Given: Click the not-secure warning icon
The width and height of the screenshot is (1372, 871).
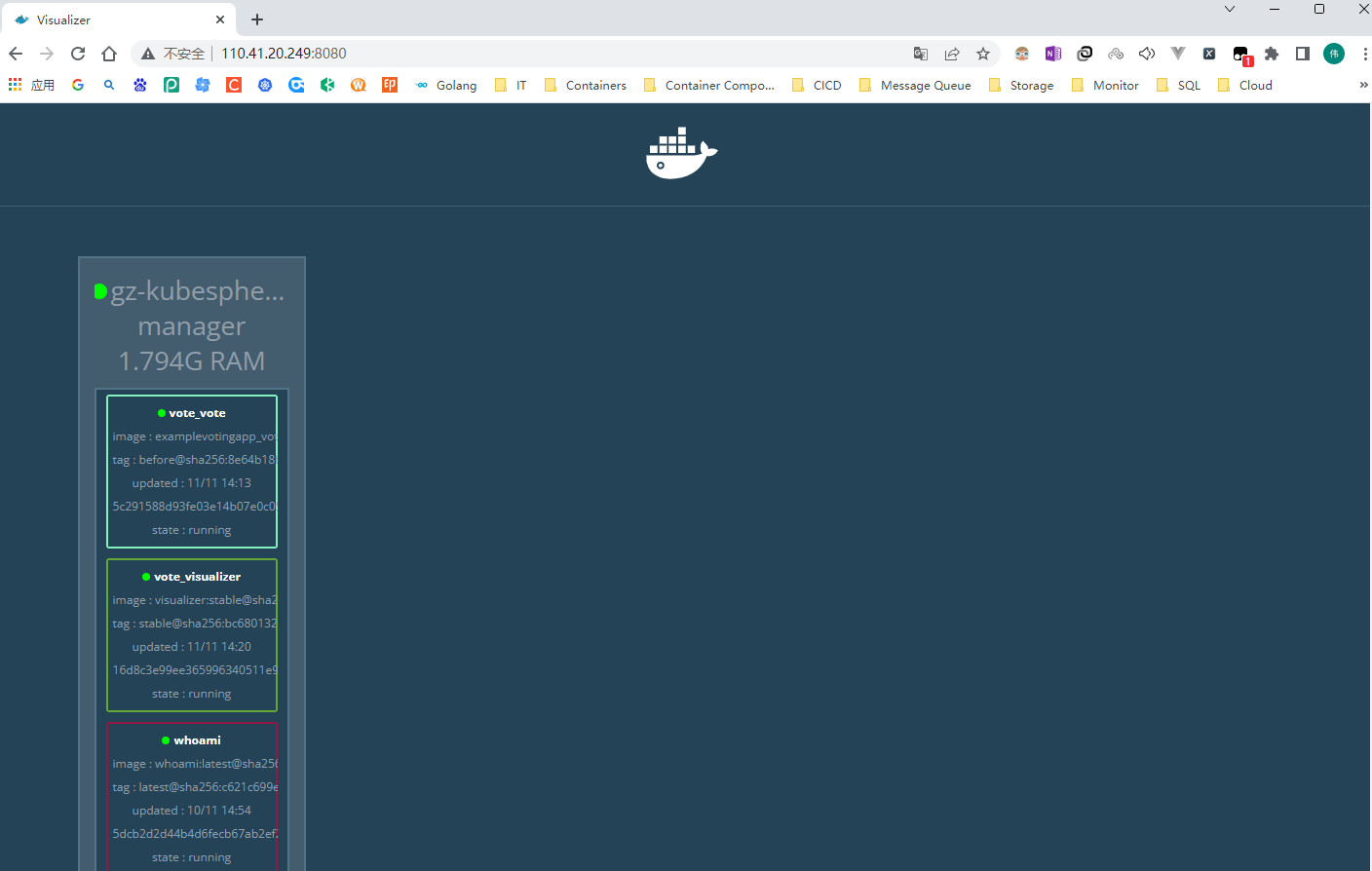Looking at the screenshot, I should pyautogui.click(x=148, y=54).
